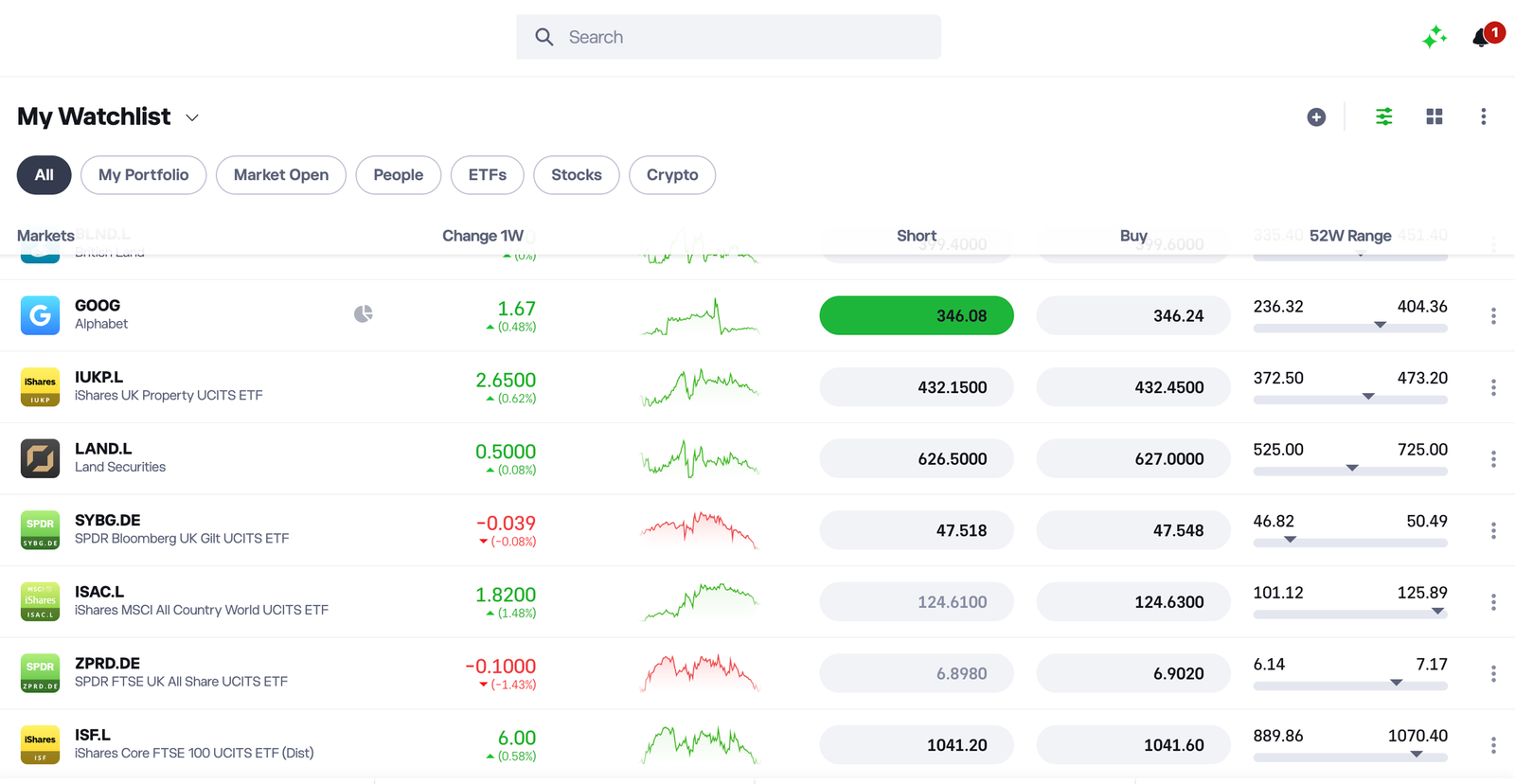Add a market with the plus icon
This screenshot has height=784, width=1515.
pos(1316,116)
